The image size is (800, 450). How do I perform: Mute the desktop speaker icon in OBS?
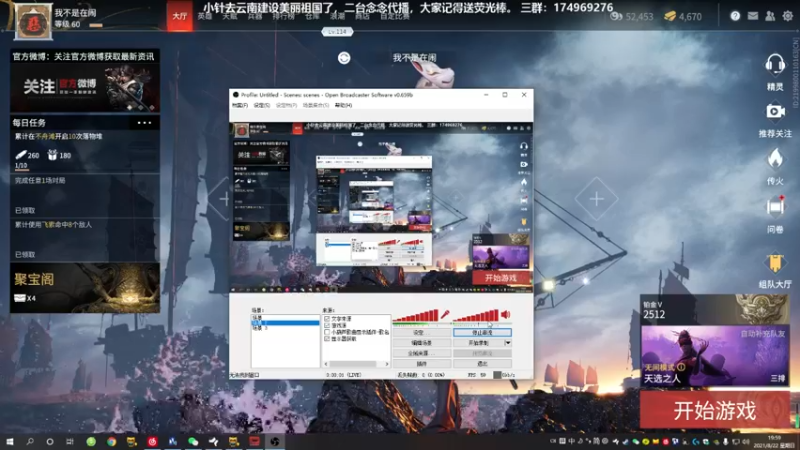506,314
